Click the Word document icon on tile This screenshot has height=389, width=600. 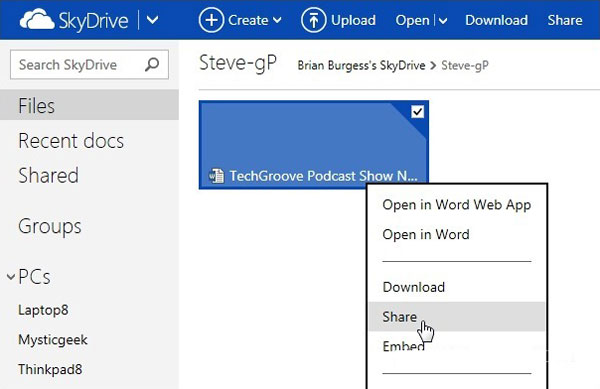pos(217,176)
